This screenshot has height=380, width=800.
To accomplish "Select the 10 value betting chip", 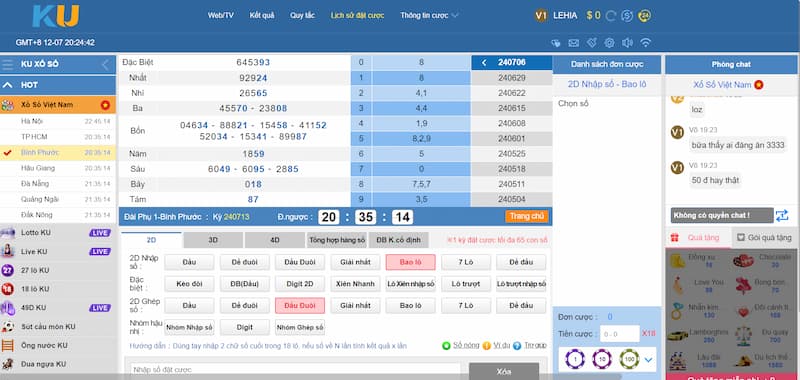I will pos(602,360).
